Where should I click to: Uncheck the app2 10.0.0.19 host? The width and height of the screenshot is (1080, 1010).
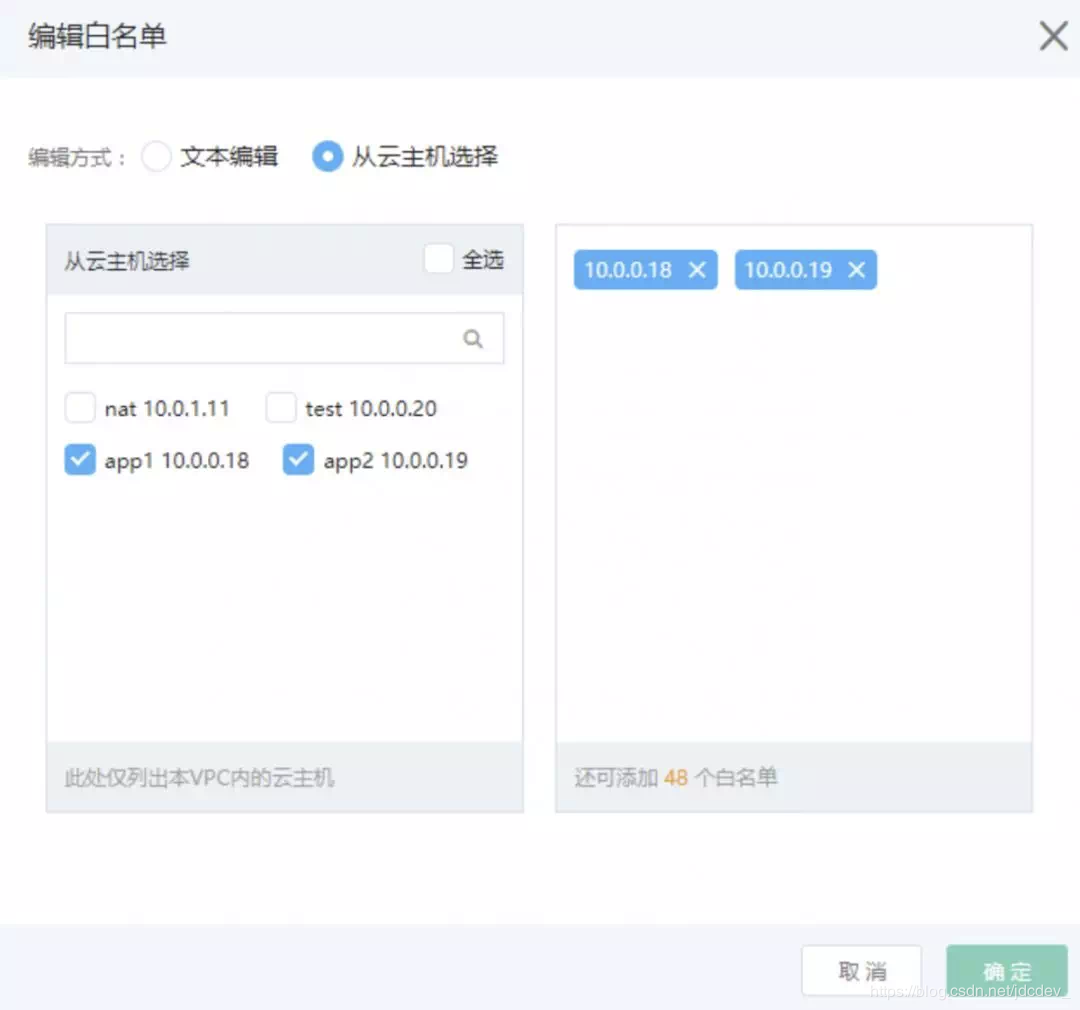298,459
